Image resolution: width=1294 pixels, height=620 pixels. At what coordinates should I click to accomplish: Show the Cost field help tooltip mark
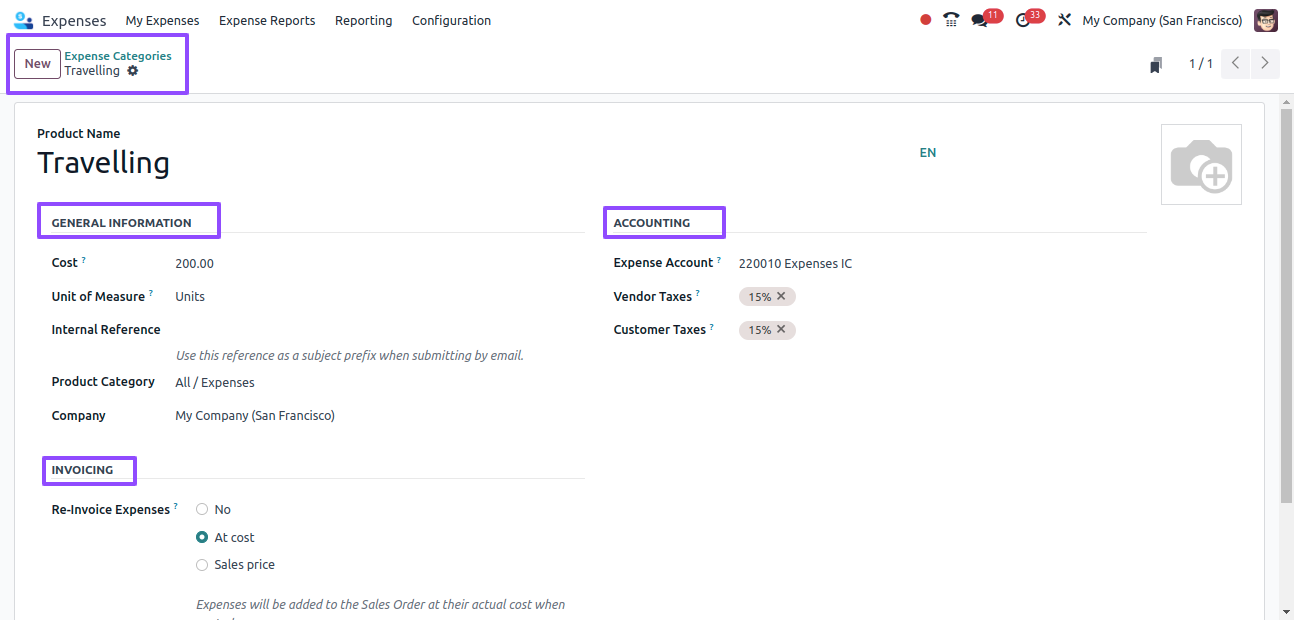point(83,260)
